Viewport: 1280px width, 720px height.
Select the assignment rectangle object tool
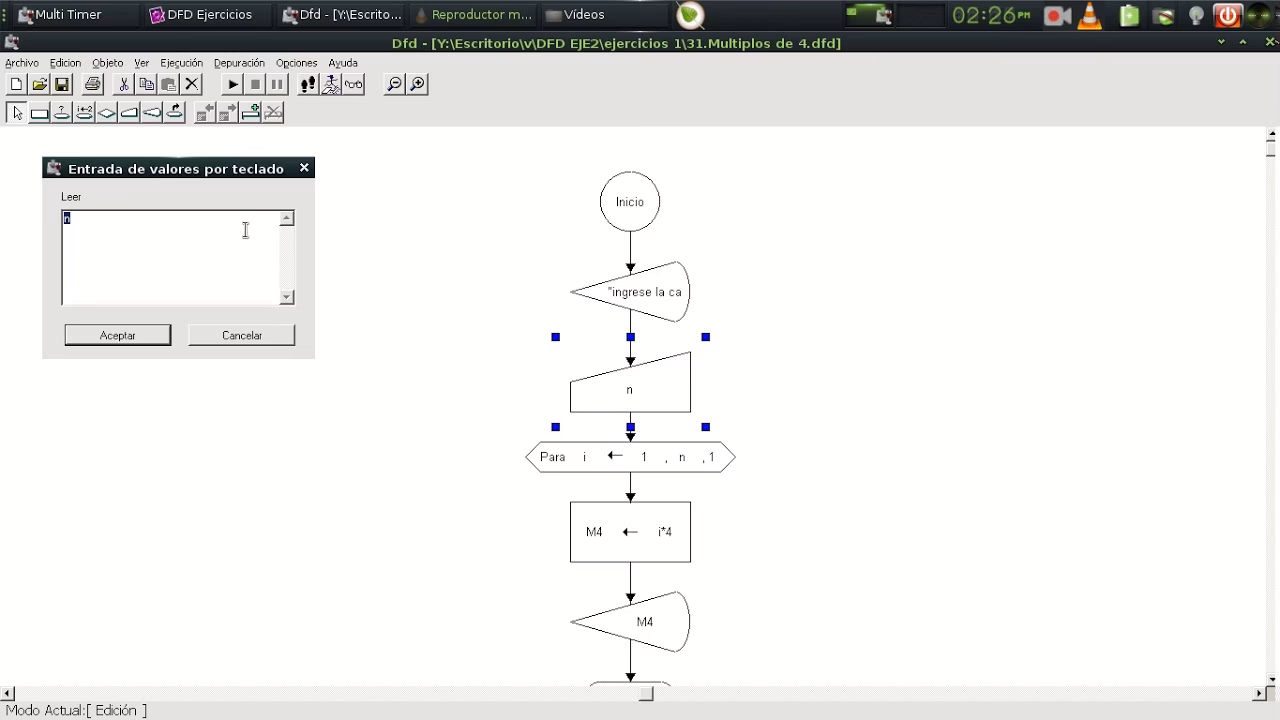(40, 113)
